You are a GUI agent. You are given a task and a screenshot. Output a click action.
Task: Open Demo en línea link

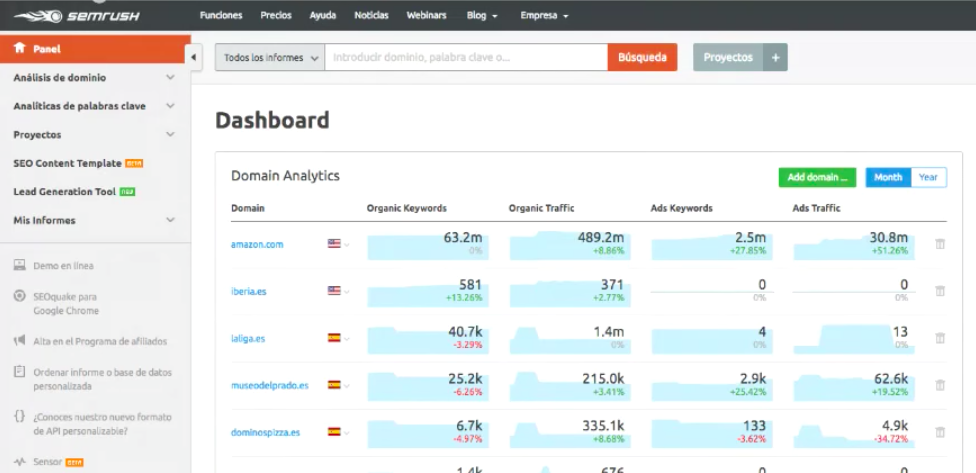[63, 266]
